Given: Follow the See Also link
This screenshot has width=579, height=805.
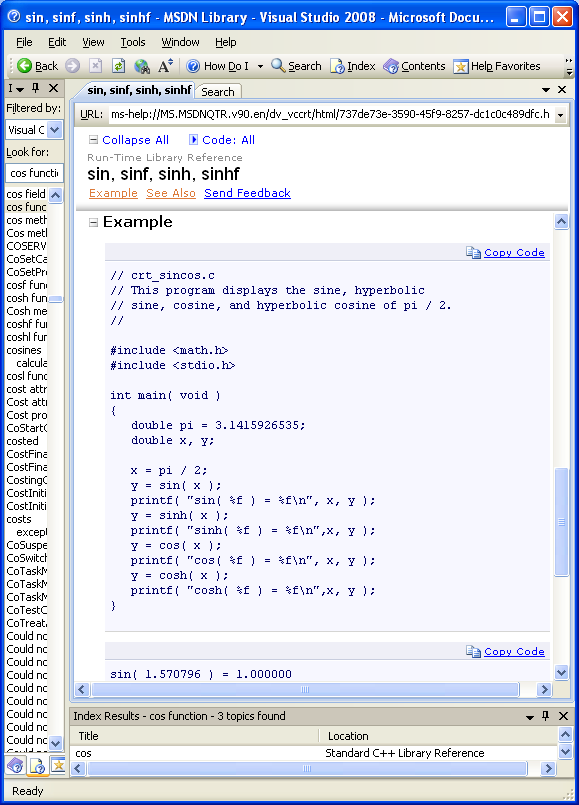Looking at the screenshot, I should (170, 193).
